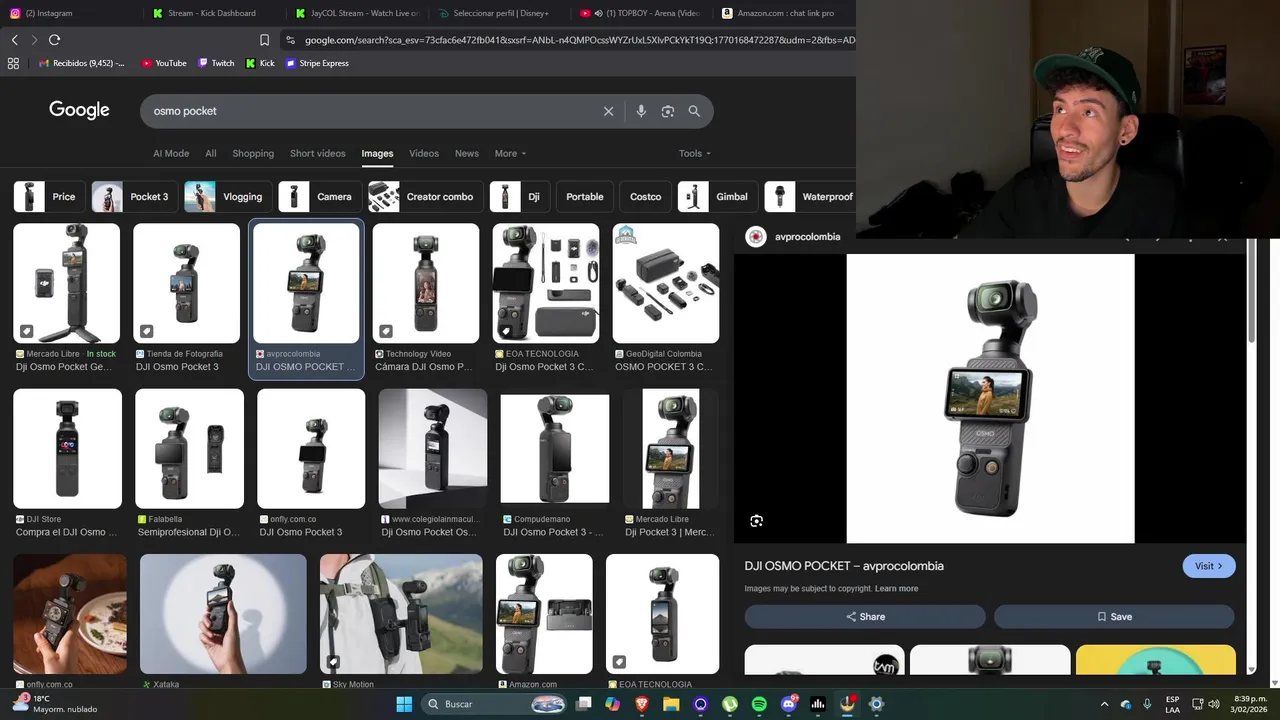Image resolution: width=1280 pixels, height=720 pixels.
Task: Click the Visit button in preview panel
Action: pos(1209,566)
